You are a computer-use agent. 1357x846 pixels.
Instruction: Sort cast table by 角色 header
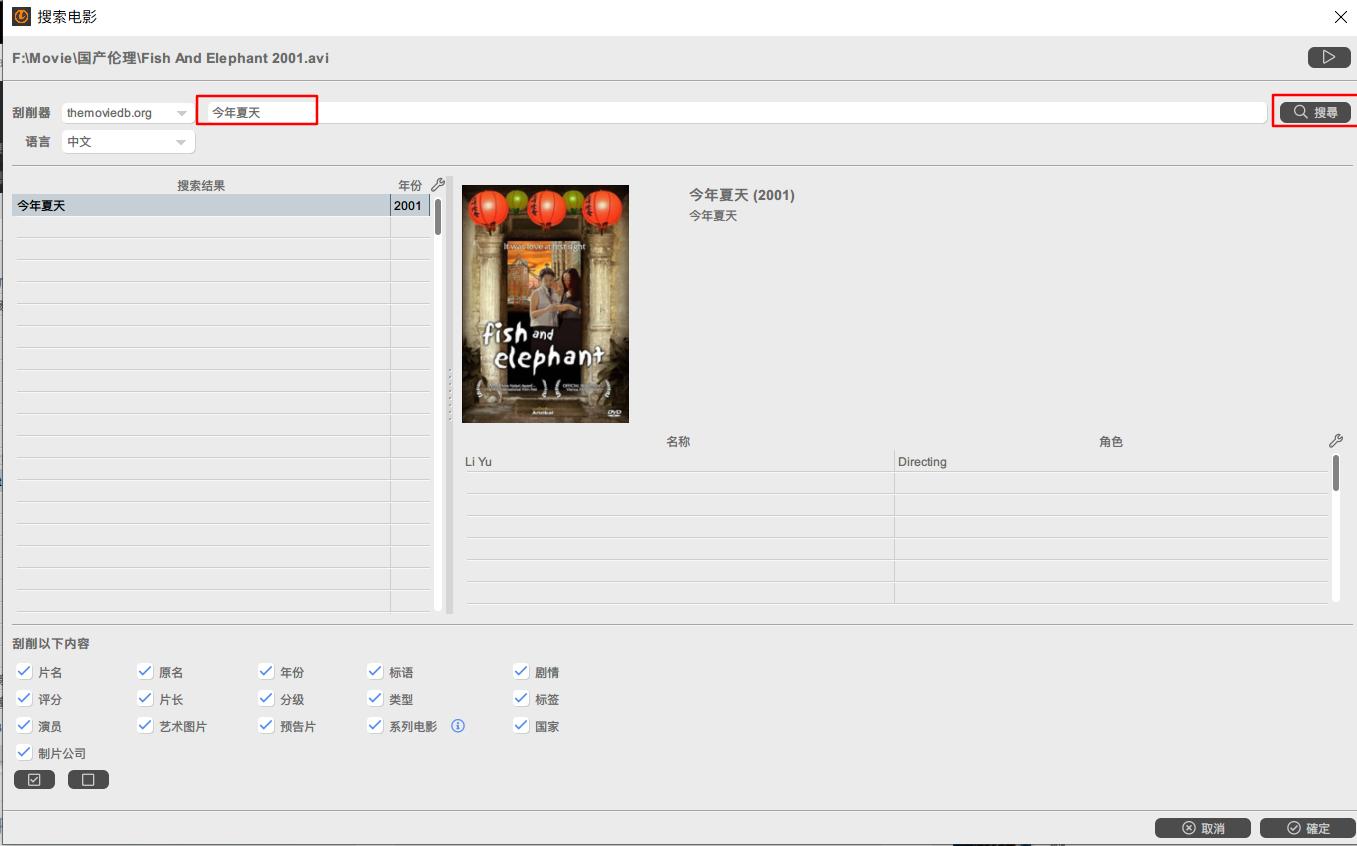(x=1111, y=441)
